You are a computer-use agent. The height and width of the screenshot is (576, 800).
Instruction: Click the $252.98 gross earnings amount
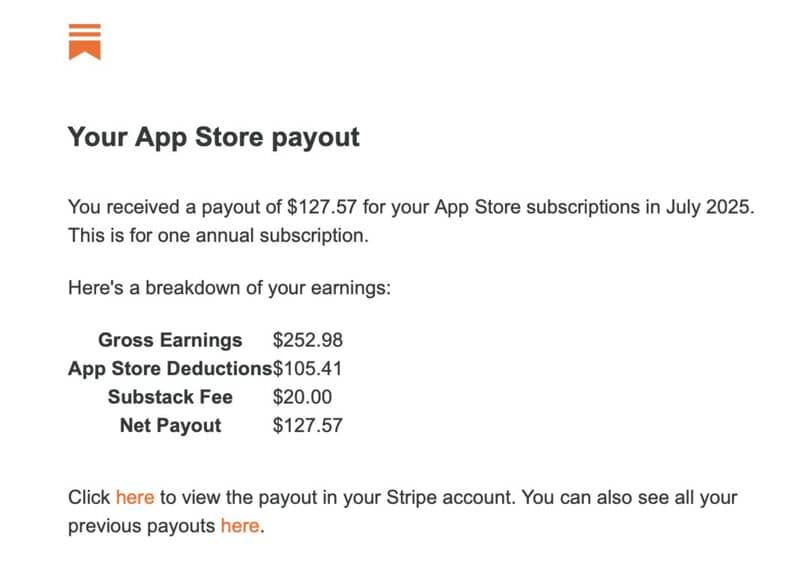(307, 340)
